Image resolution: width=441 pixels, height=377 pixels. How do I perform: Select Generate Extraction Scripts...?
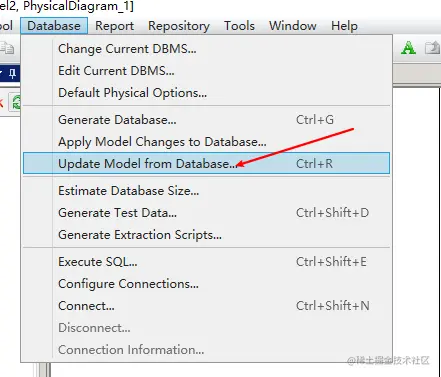[206, 235]
